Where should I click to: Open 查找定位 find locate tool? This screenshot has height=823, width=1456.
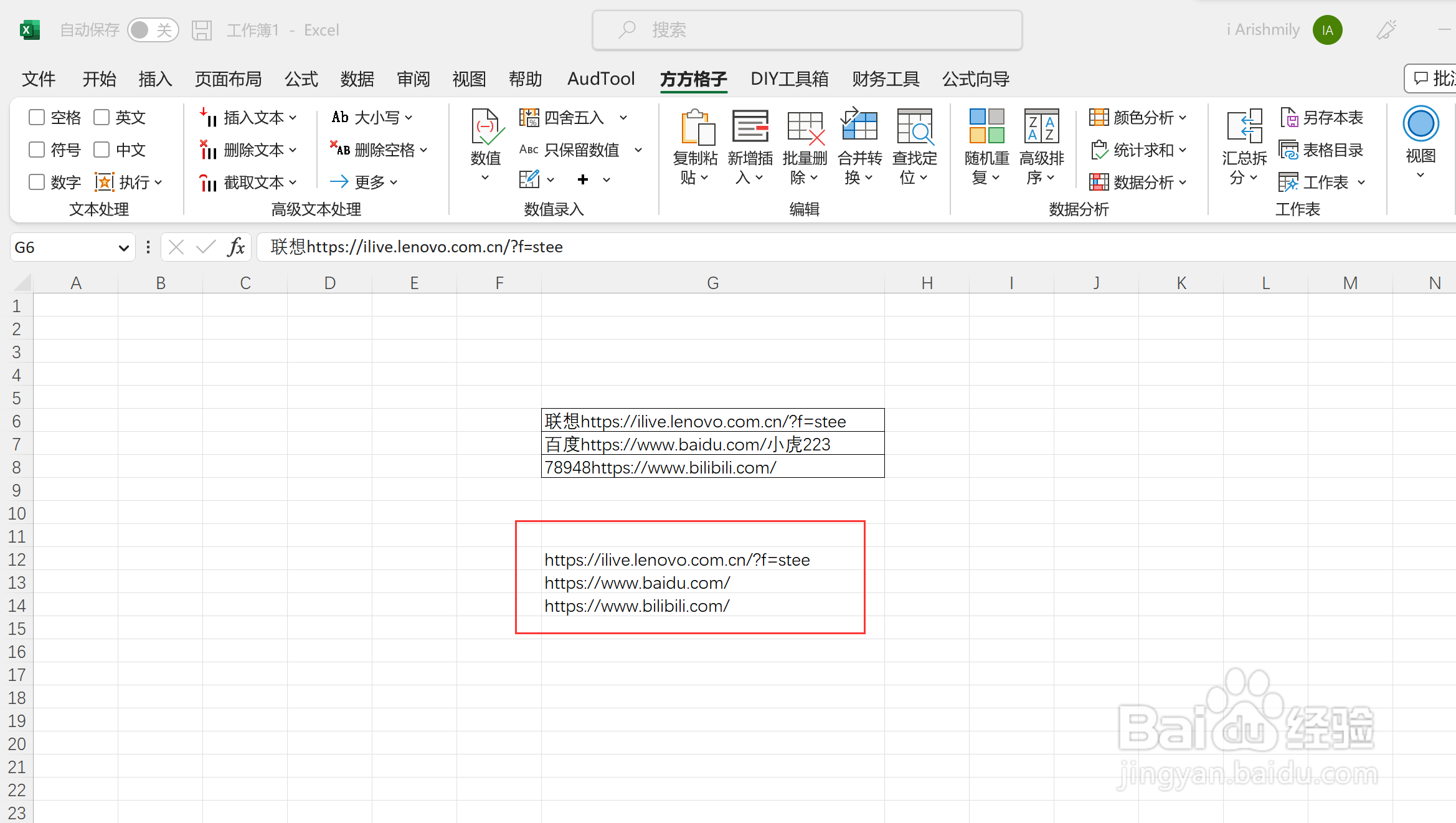click(x=914, y=148)
